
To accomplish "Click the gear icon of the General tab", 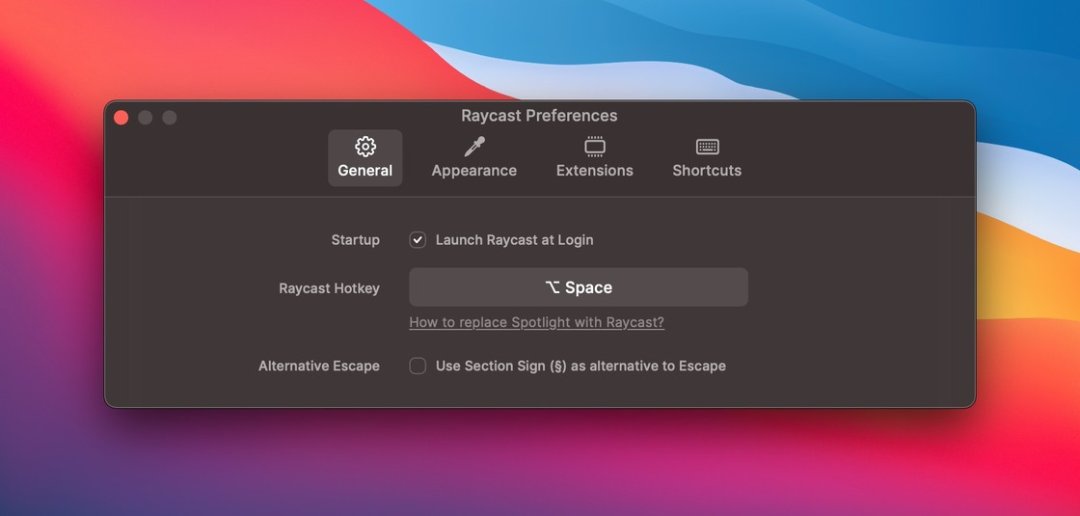I will click(x=365, y=147).
